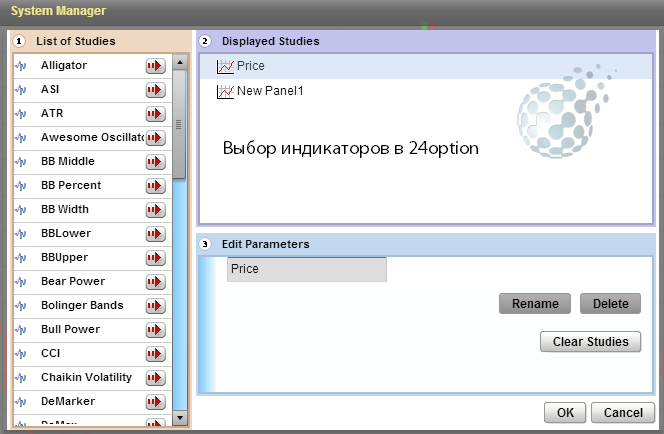Screen dimensions: 664x434
Task: Click the studies list scrollbar thumb
Action: [x=179, y=124]
